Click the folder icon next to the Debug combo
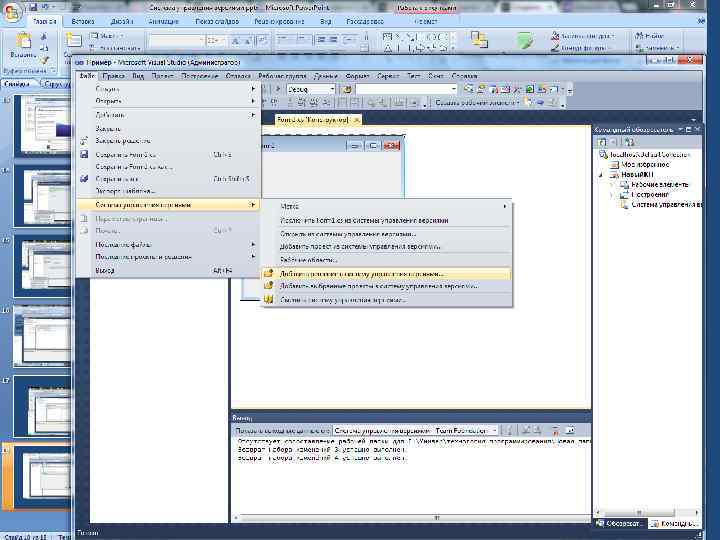720x540 pixels. click(x=347, y=89)
